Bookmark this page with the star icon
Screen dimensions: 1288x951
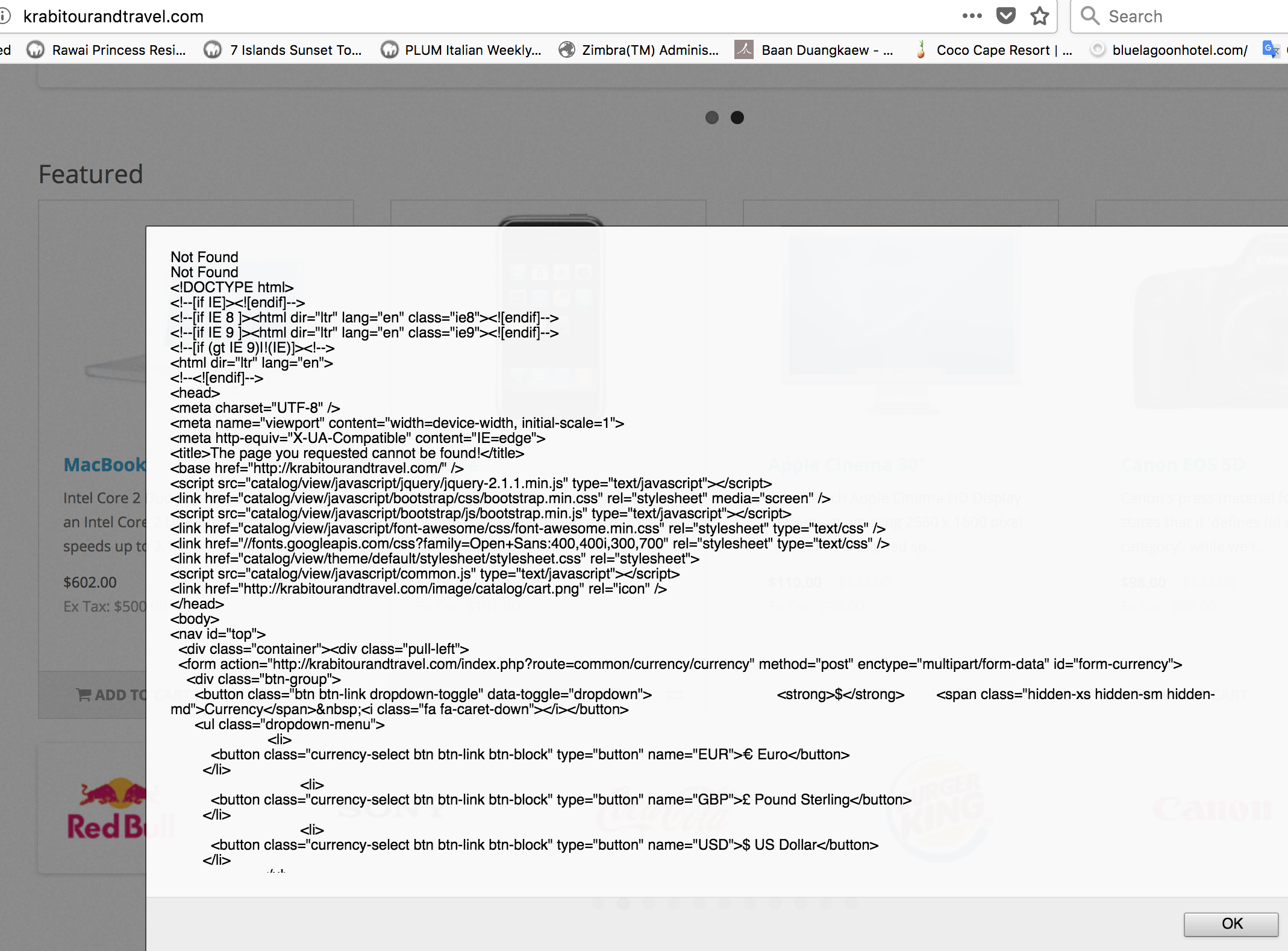tap(1039, 16)
